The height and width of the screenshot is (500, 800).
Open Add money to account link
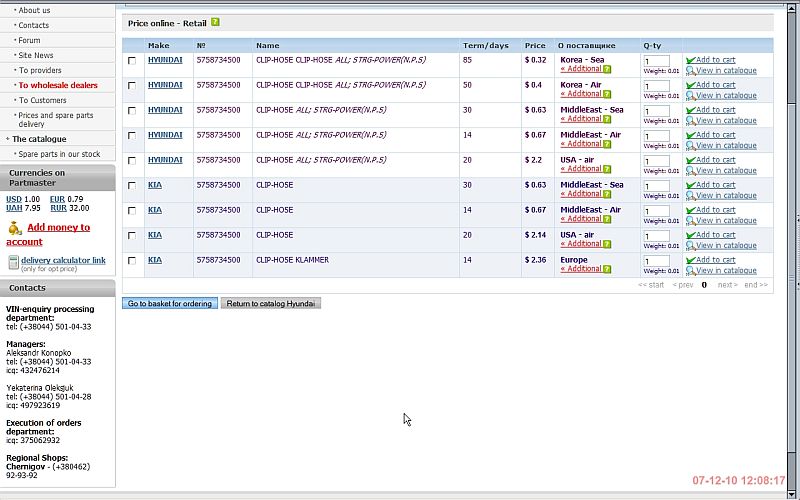tap(48, 235)
